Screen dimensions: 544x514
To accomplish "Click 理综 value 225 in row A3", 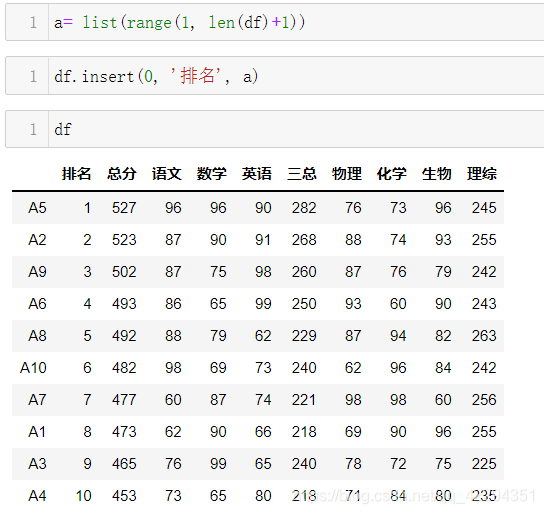I will tap(484, 464).
